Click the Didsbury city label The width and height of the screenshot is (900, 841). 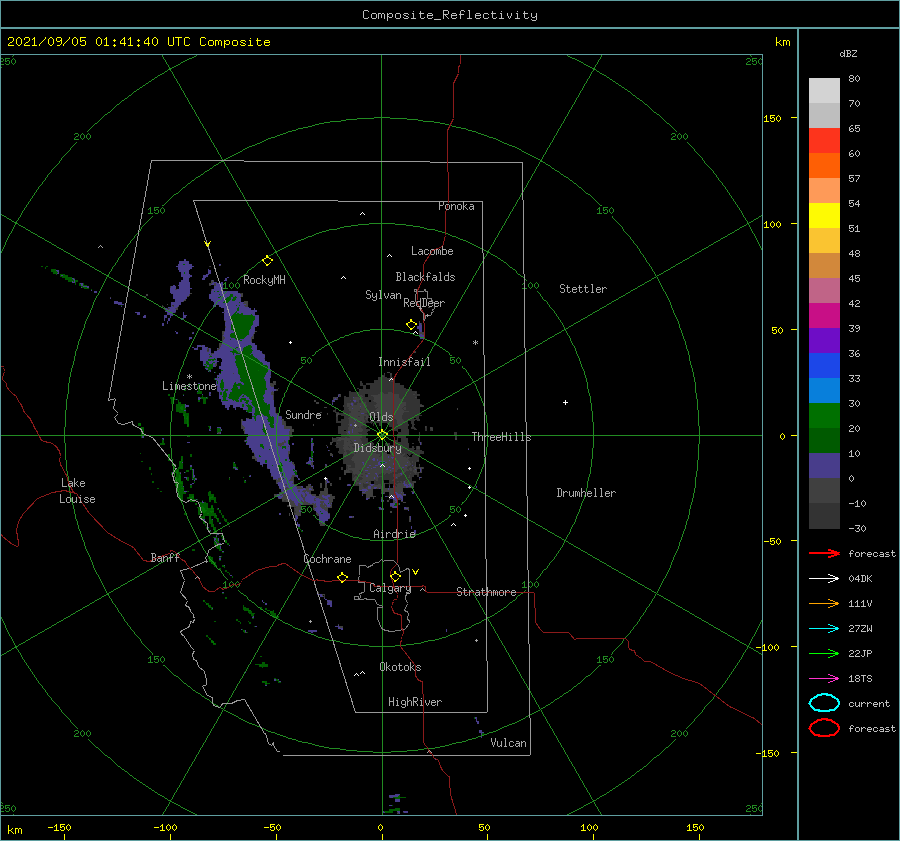coord(378,448)
